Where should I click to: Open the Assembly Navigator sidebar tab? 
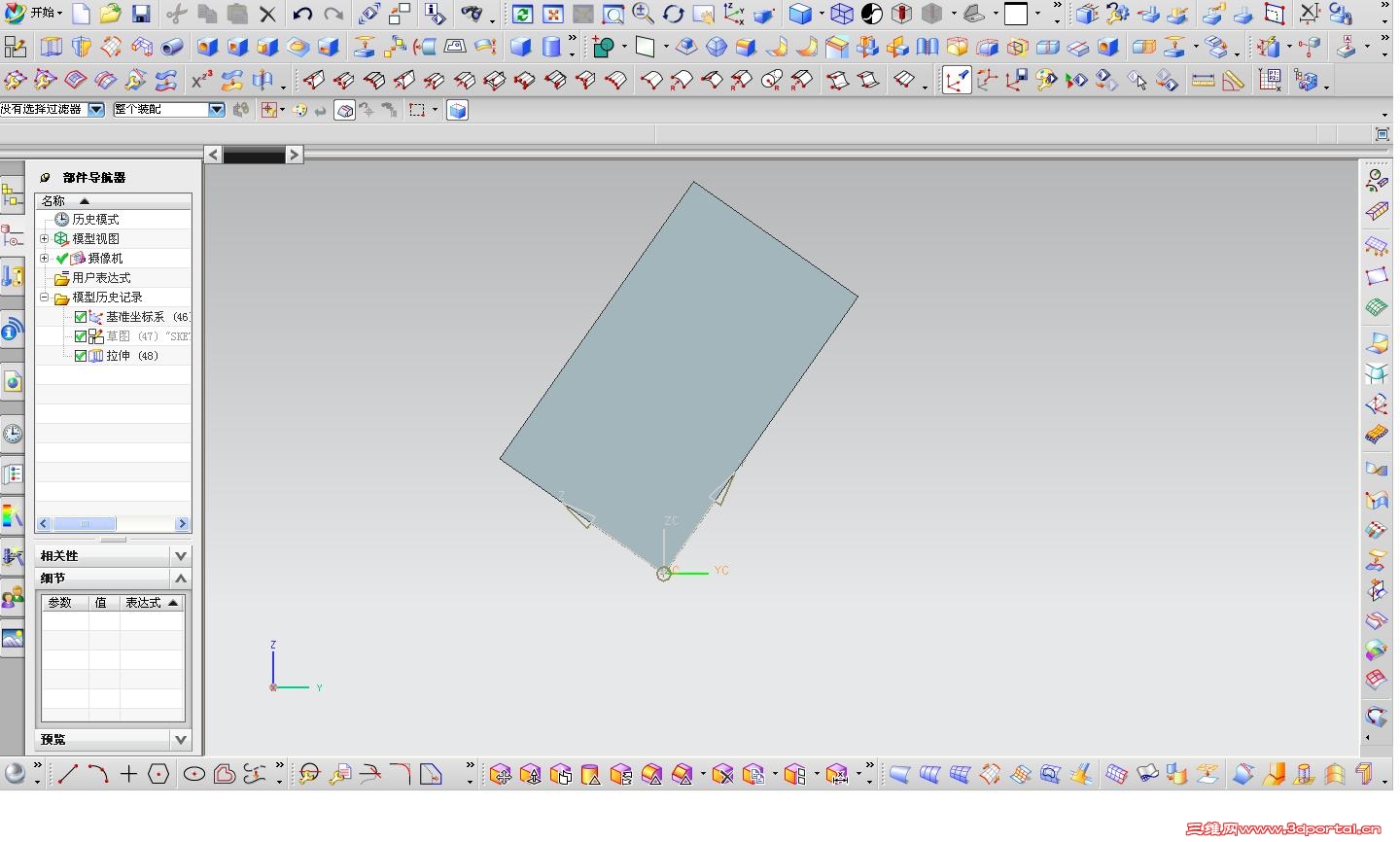point(12,195)
